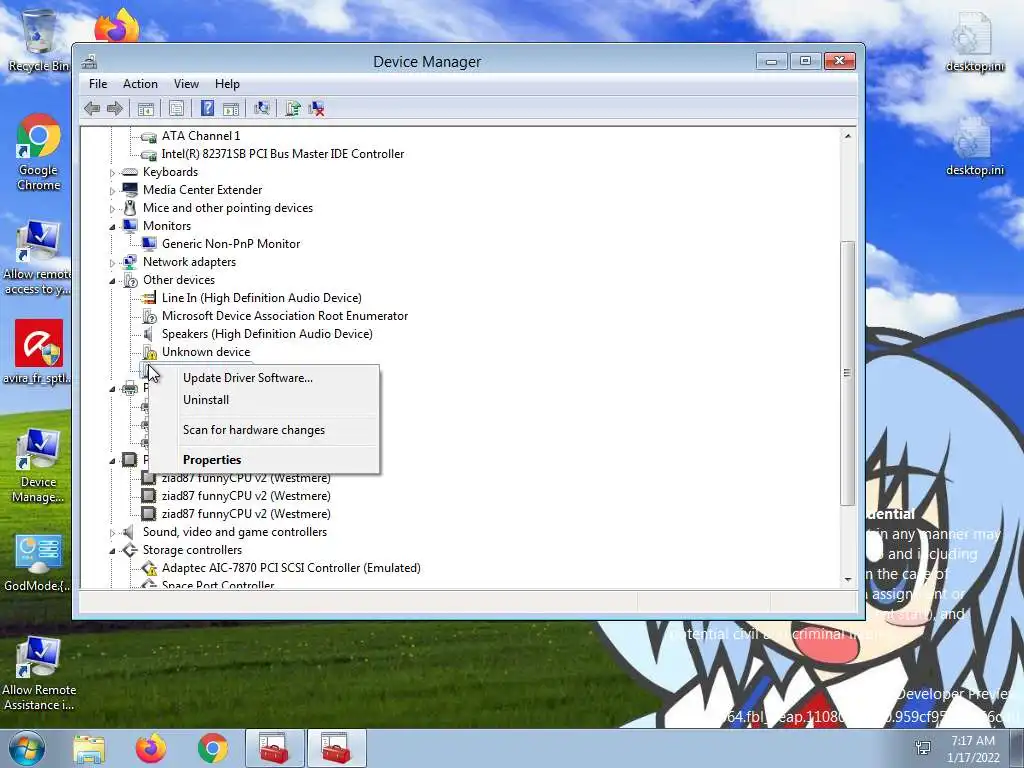
Task: Select ATA Channel 1 device
Action: (x=200, y=136)
